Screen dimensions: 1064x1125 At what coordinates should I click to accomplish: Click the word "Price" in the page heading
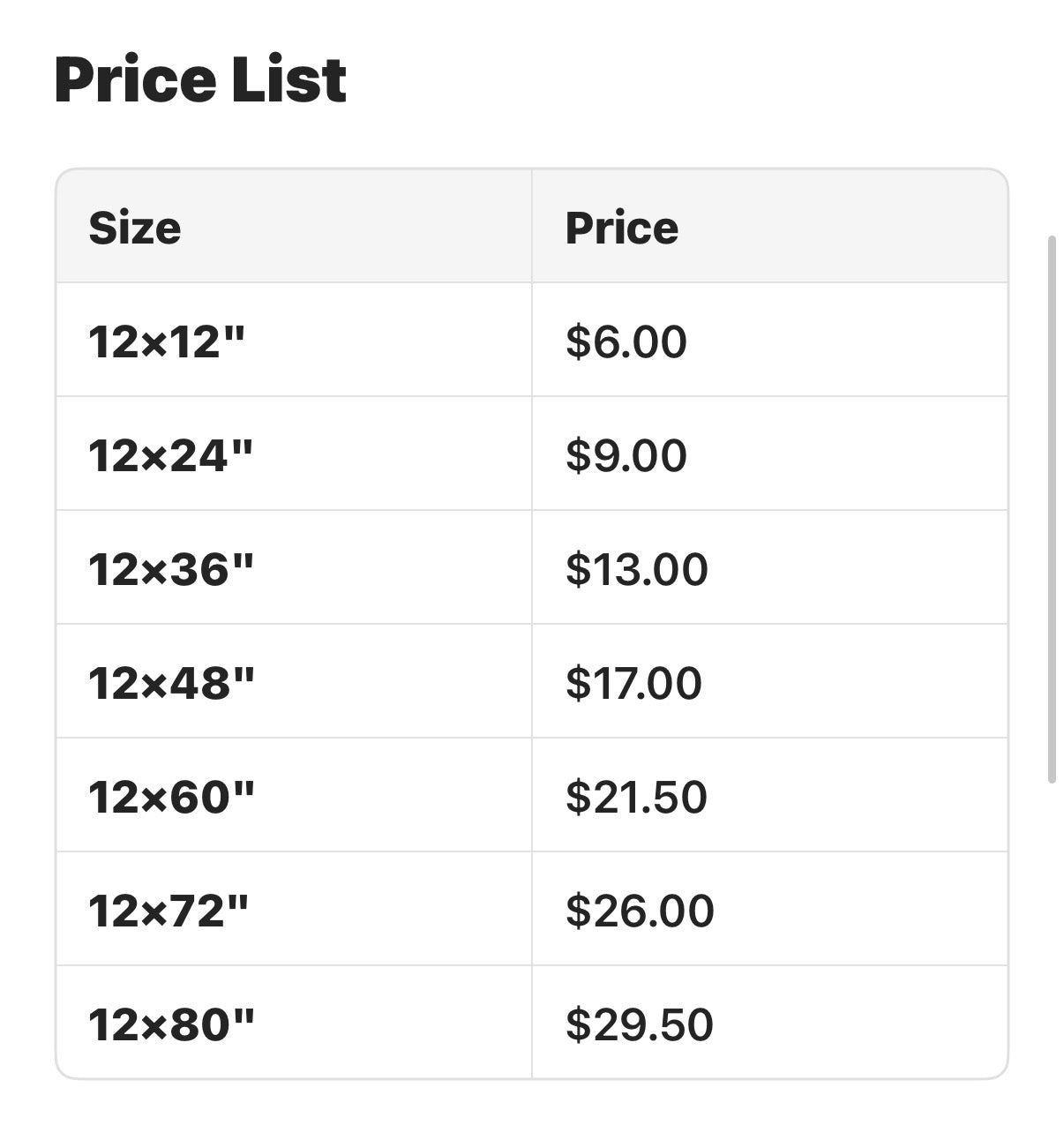[x=136, y=79]
